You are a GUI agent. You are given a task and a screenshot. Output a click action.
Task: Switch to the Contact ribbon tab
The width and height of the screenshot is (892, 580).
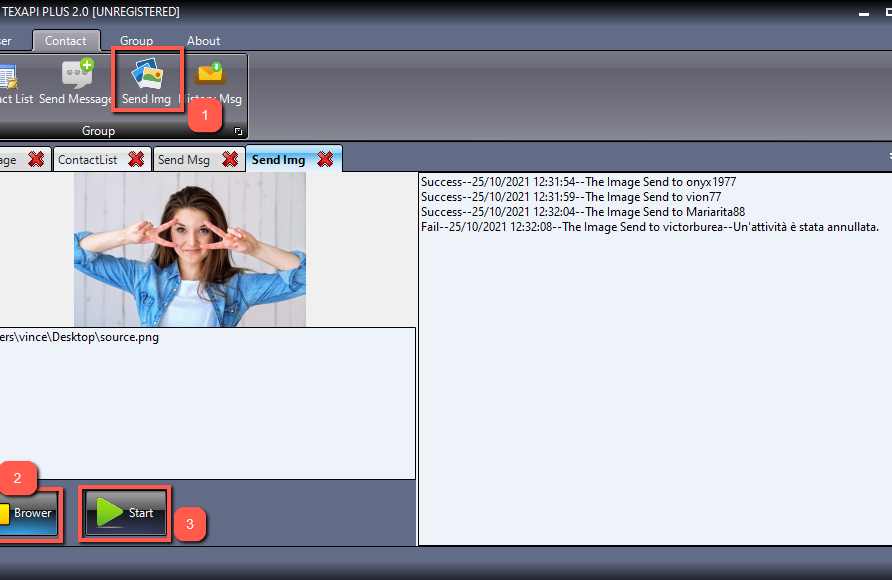(66, 41)
